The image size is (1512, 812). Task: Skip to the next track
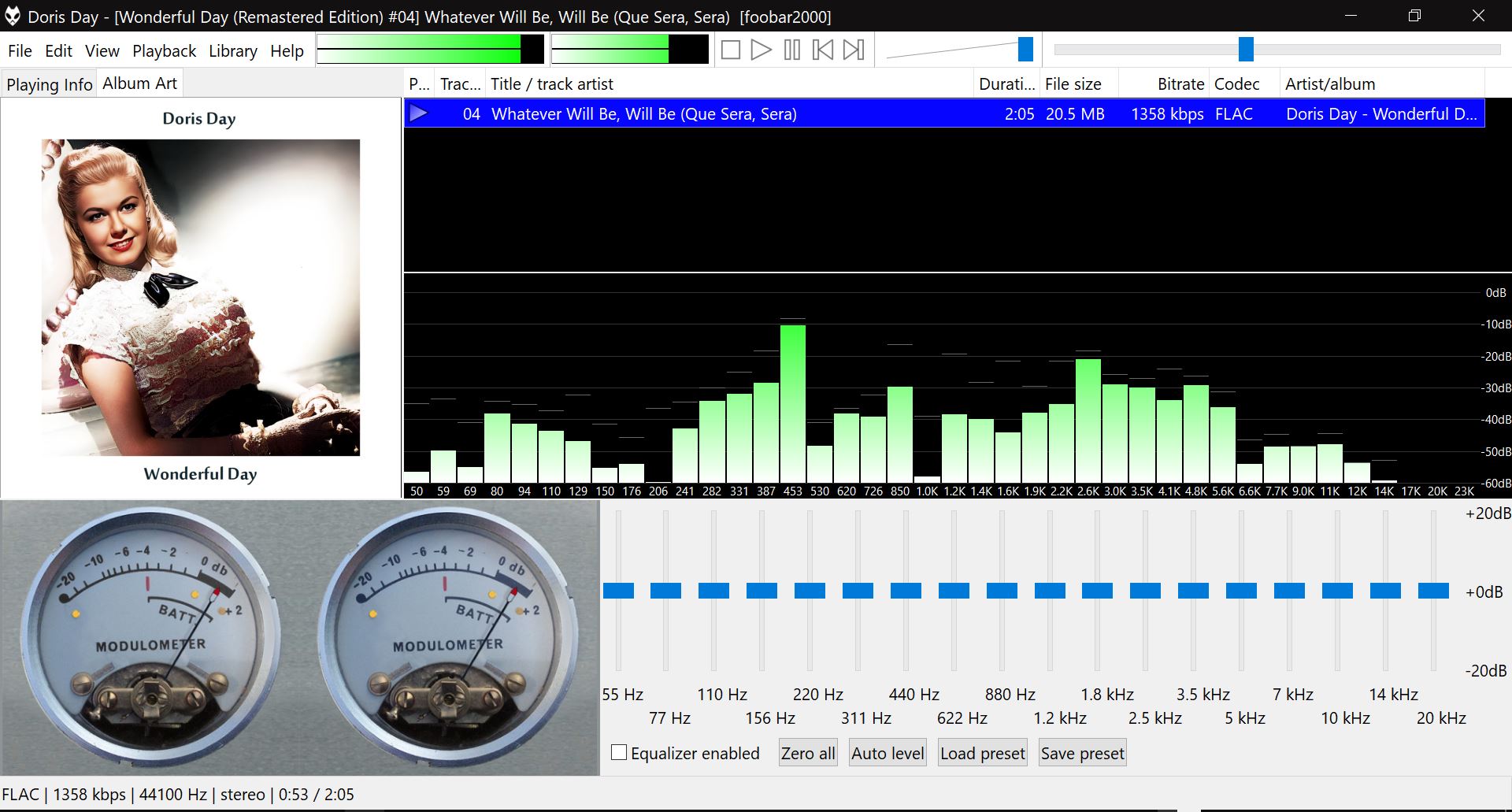854,50
